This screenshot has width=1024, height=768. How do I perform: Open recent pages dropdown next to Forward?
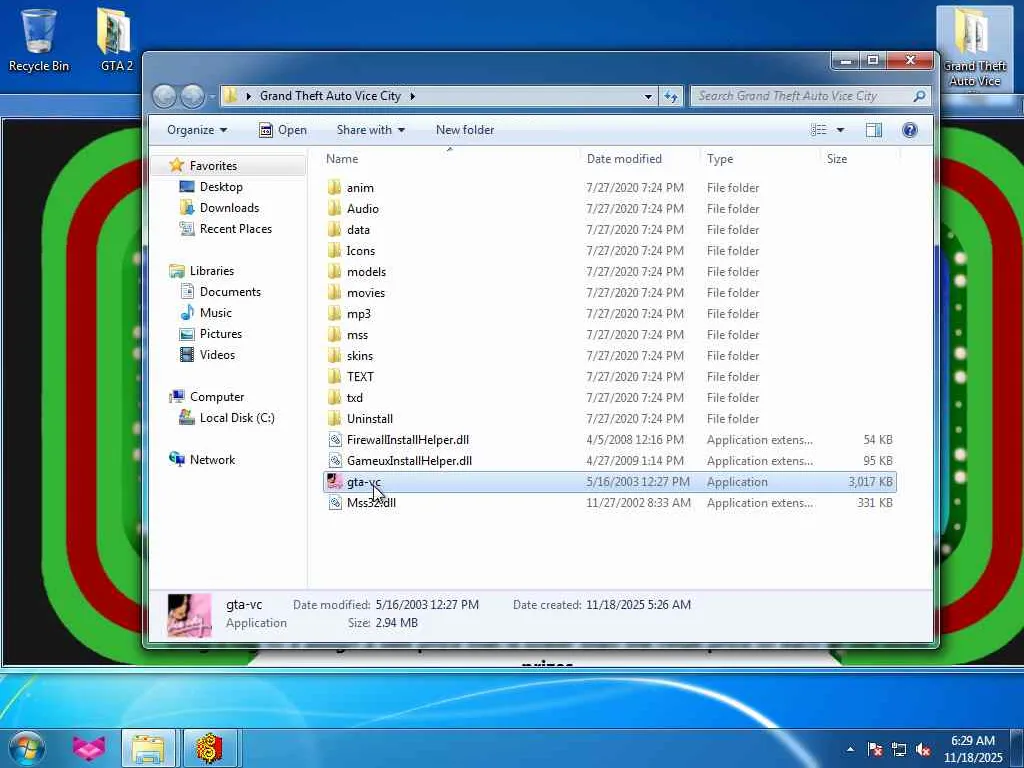(212, 97)
